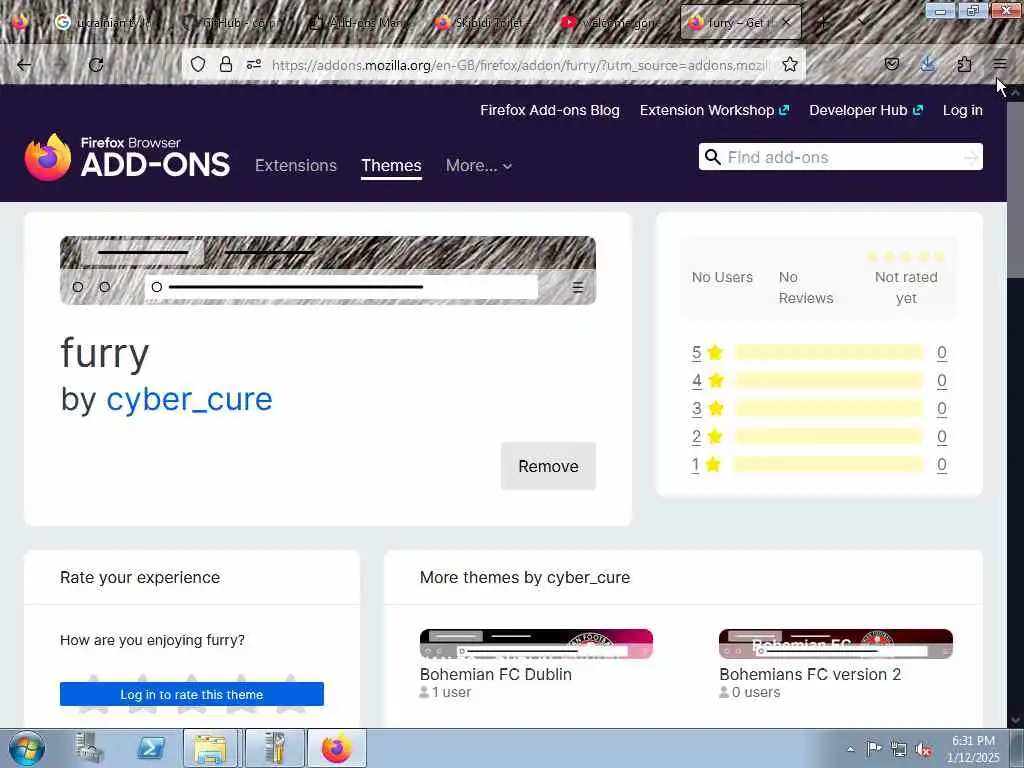Submit search with arrow button

click(x=972, y=157)
